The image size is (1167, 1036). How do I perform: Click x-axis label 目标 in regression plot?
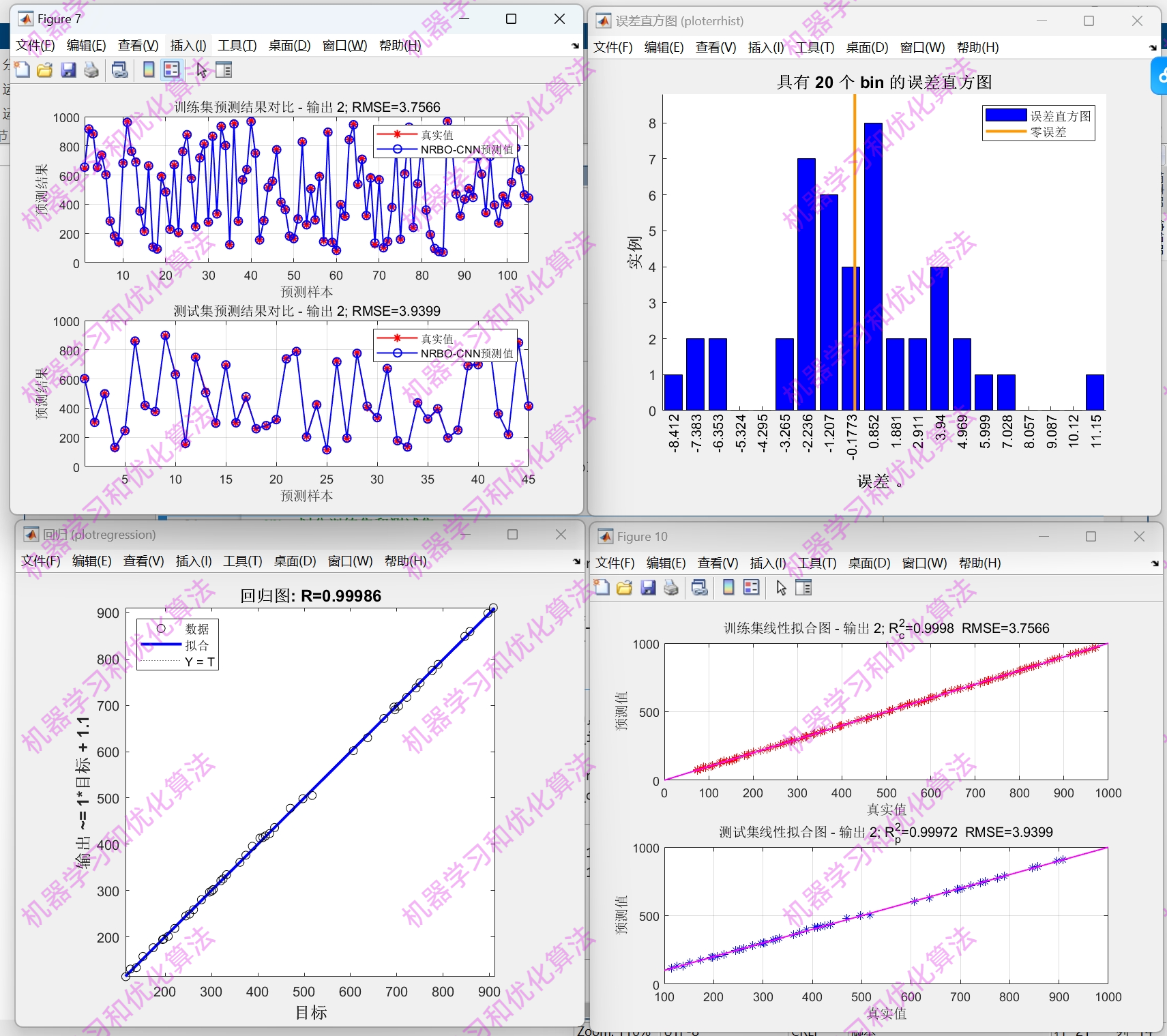tap(311, 1013)
